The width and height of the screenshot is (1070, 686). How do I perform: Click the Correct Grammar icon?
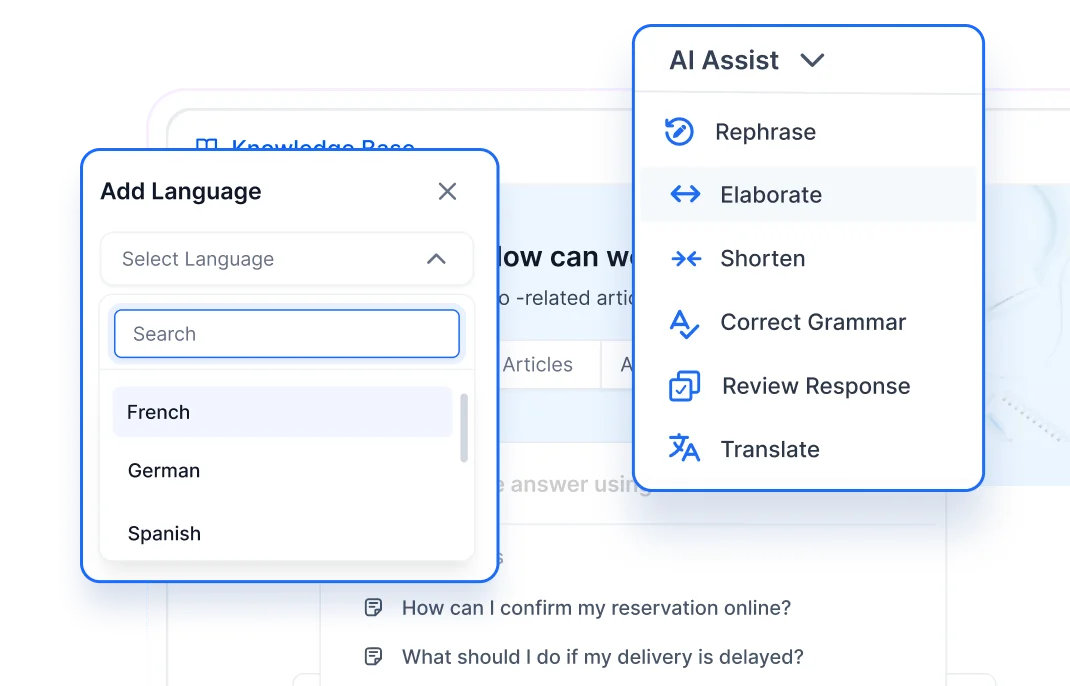coord(683,322)
